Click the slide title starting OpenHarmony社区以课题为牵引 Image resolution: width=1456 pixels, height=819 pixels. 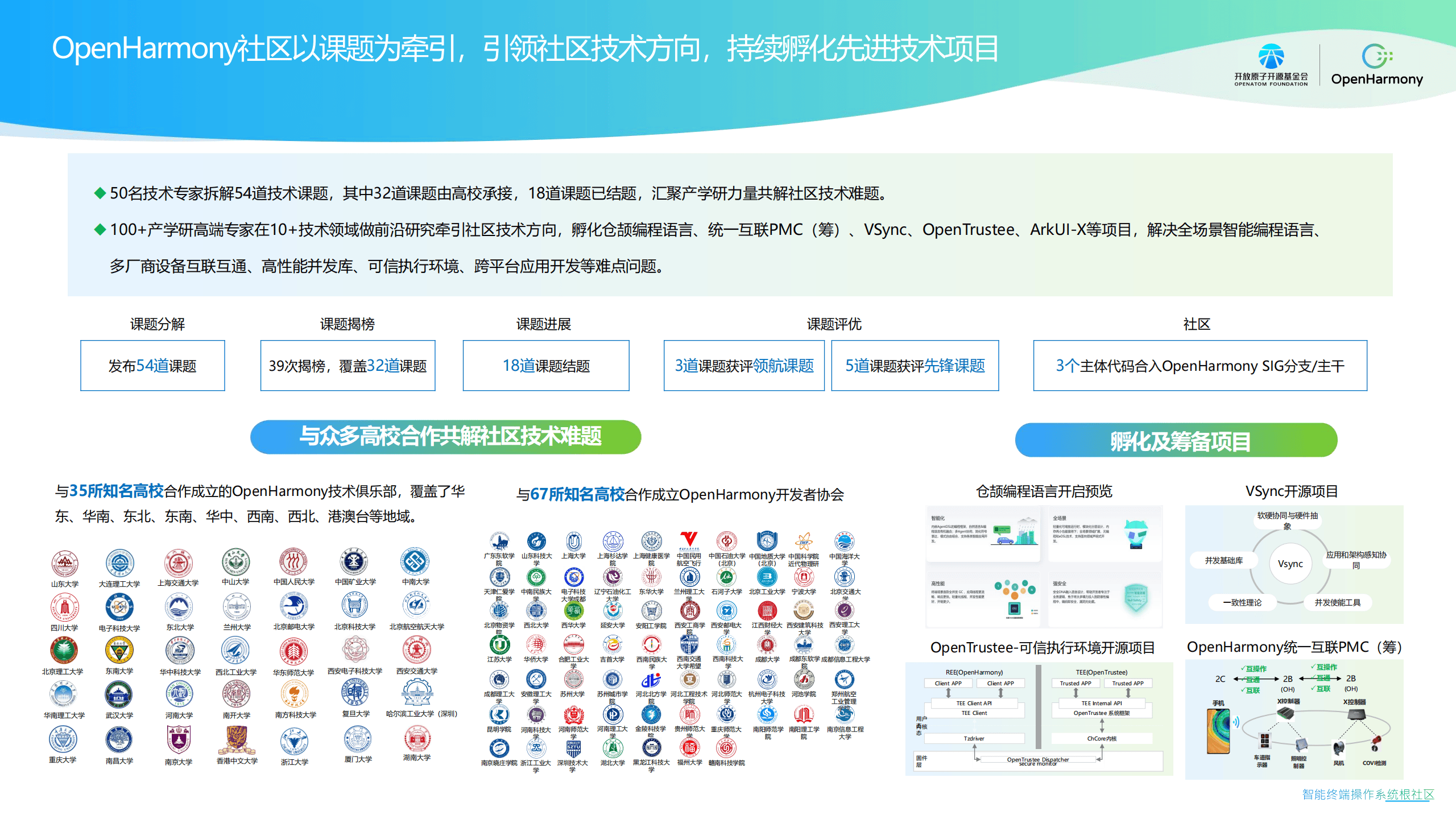pos(525,48)
